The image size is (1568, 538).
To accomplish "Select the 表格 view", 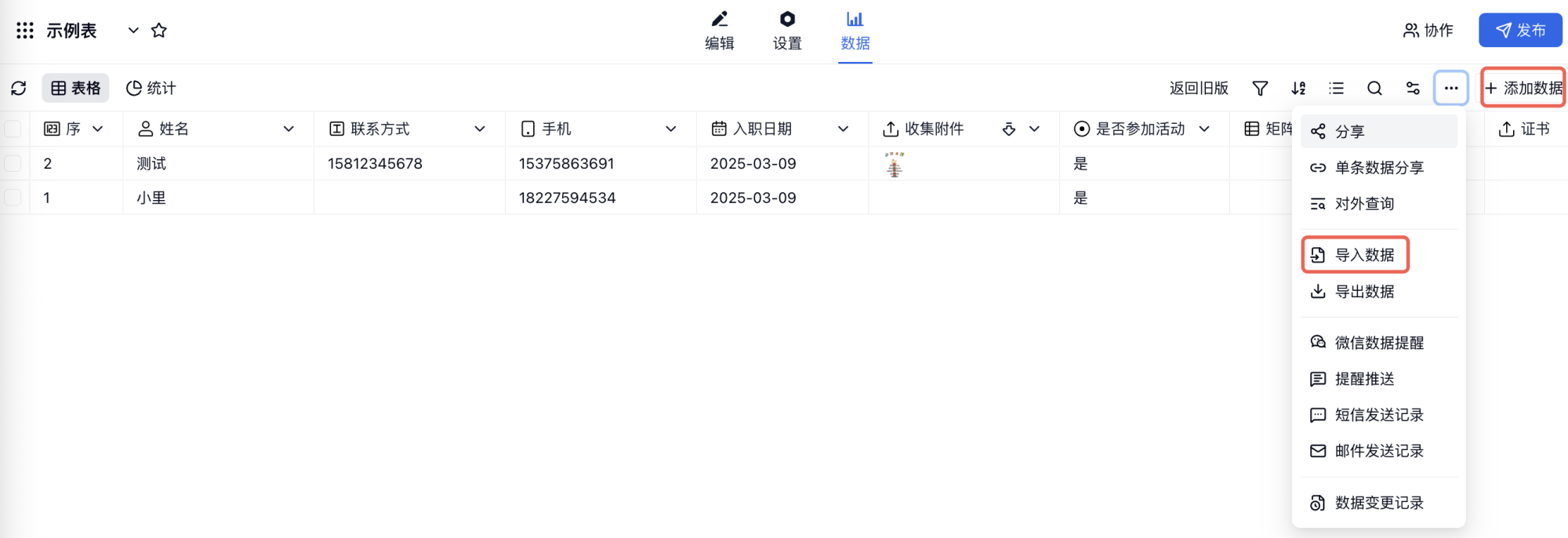I will [75, 88].
